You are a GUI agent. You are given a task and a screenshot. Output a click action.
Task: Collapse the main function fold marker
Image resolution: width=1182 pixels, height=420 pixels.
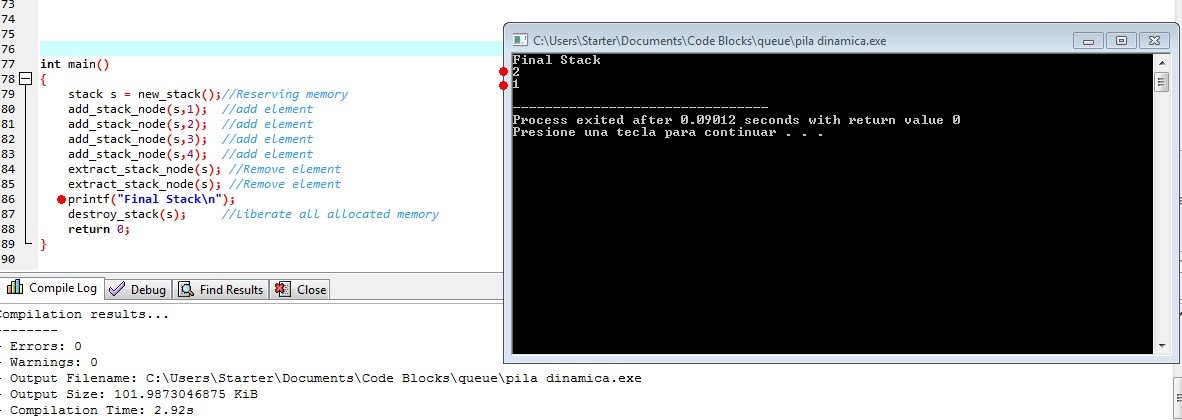click(26, 78)
